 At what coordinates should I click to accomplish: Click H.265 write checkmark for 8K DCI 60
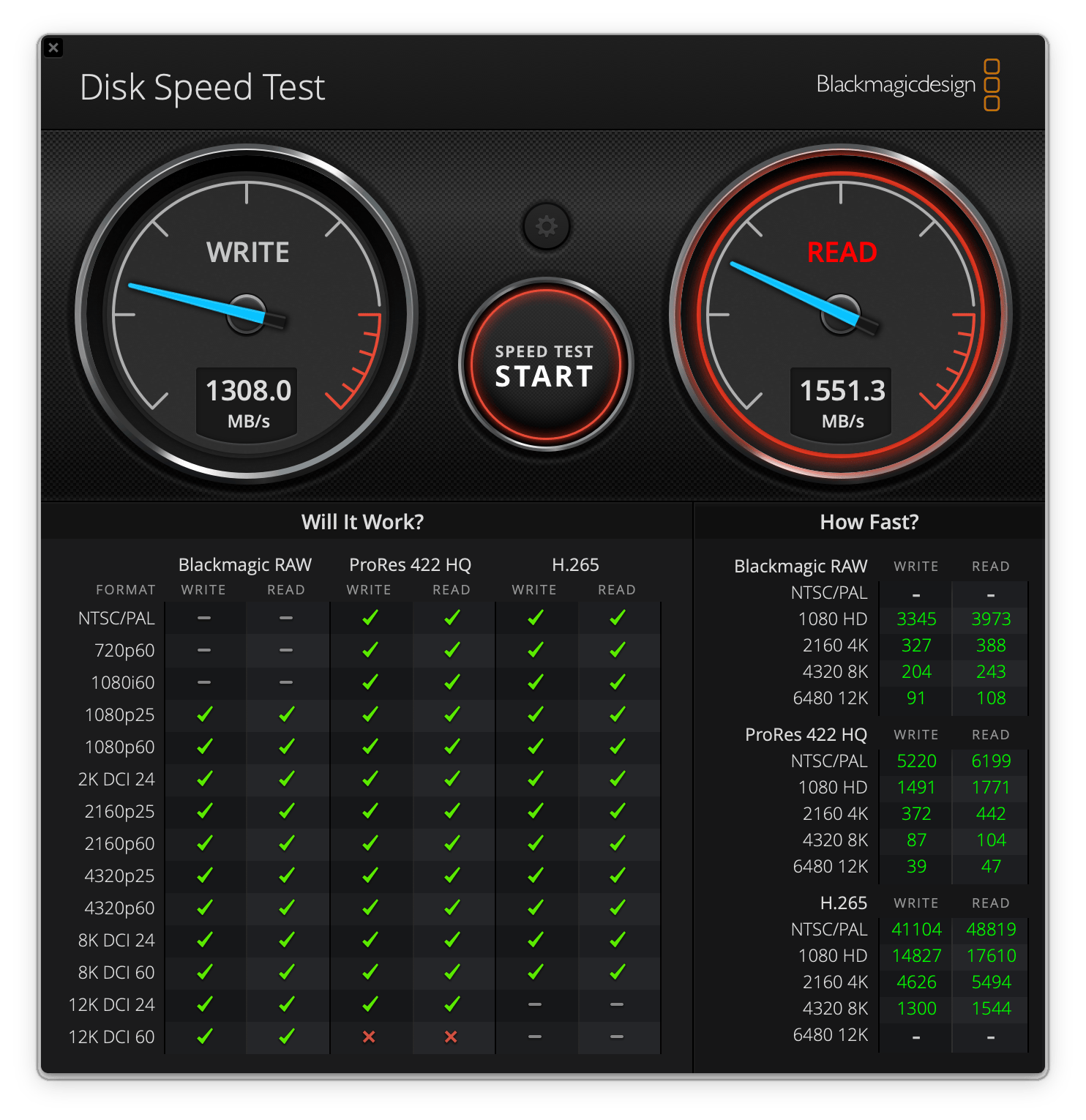click(535, 972)
